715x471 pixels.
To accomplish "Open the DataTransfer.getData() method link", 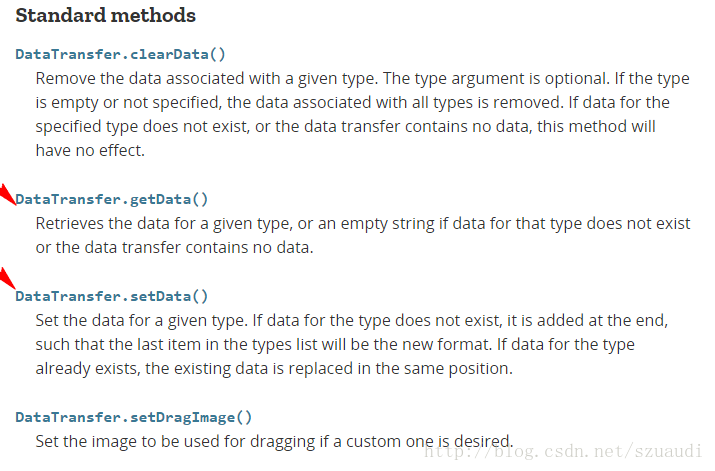I will 112,199.
